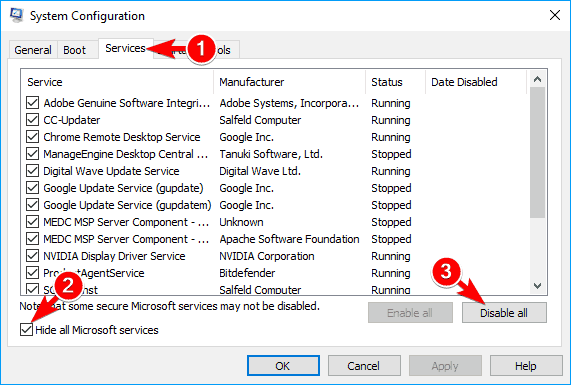
Task: Click the System Configuration title bar icon
Action: pyautogui.click(x=16, y=15)
